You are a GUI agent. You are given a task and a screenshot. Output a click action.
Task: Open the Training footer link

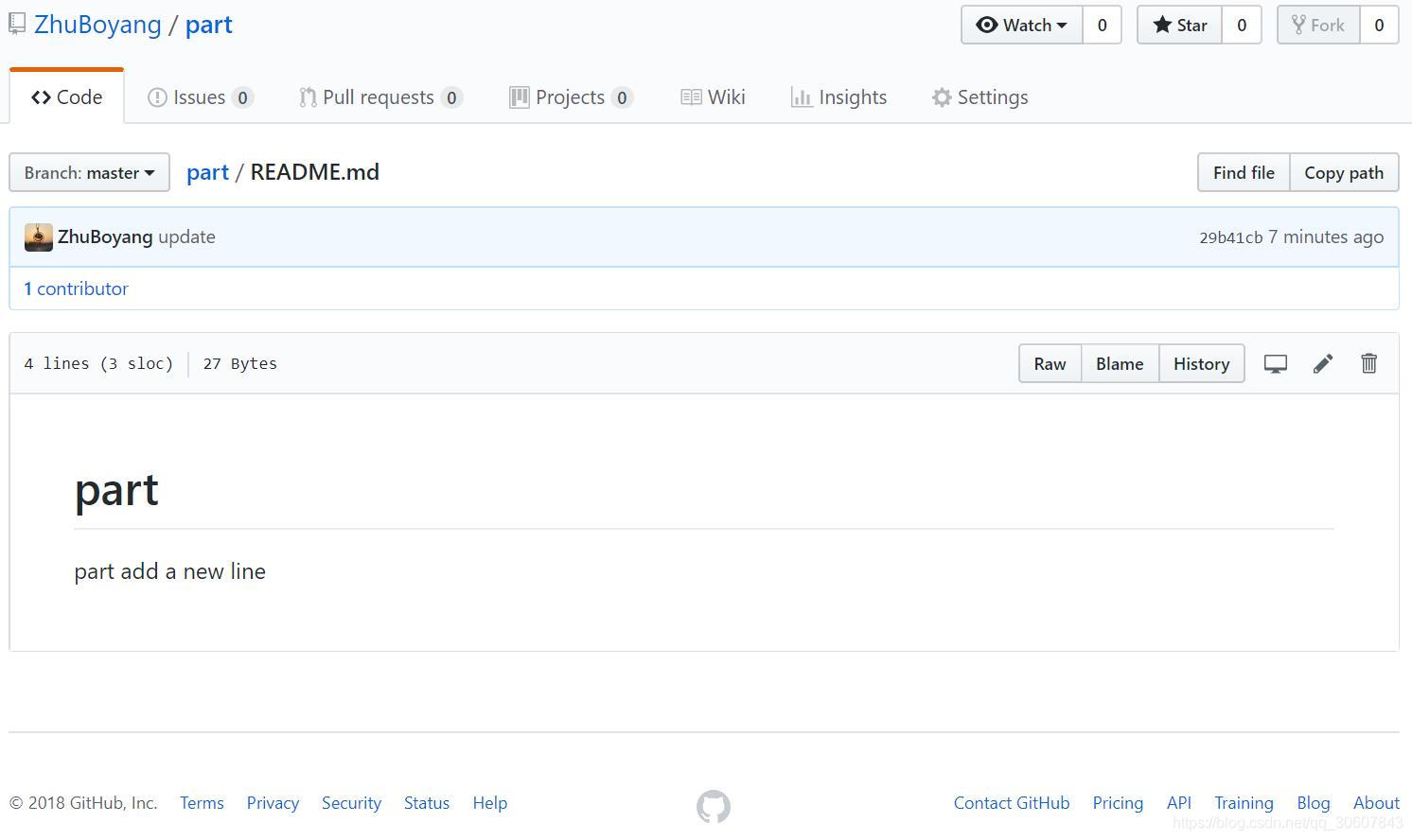point(1244,803)
